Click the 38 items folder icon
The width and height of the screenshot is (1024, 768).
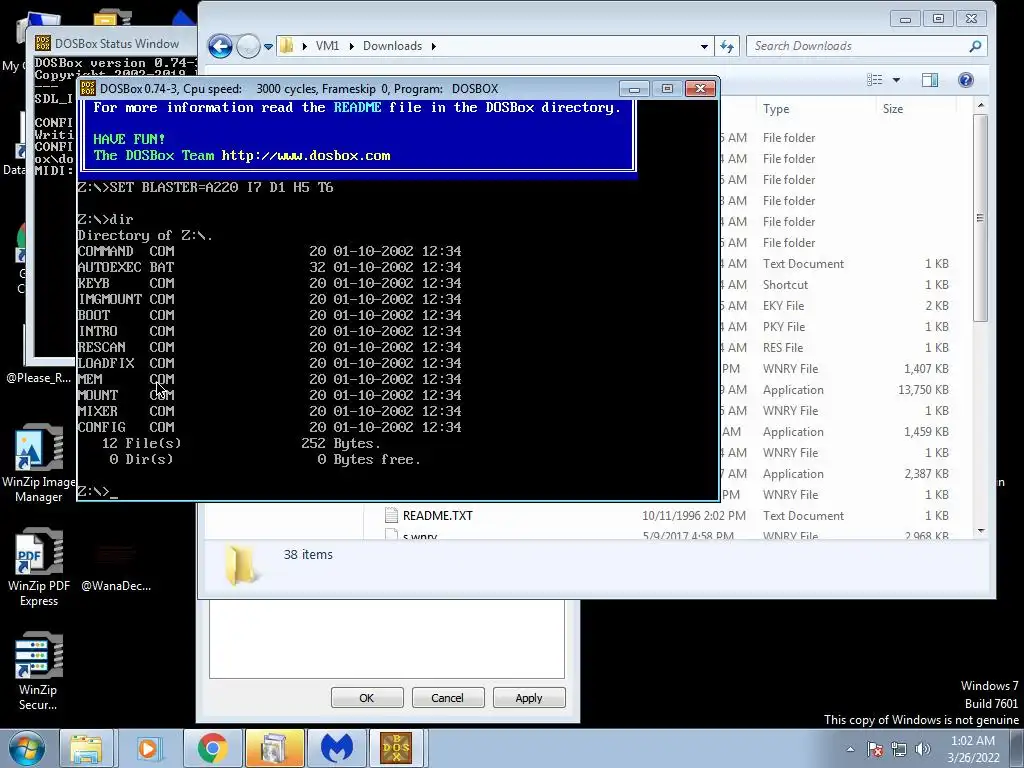click(242, 565)
